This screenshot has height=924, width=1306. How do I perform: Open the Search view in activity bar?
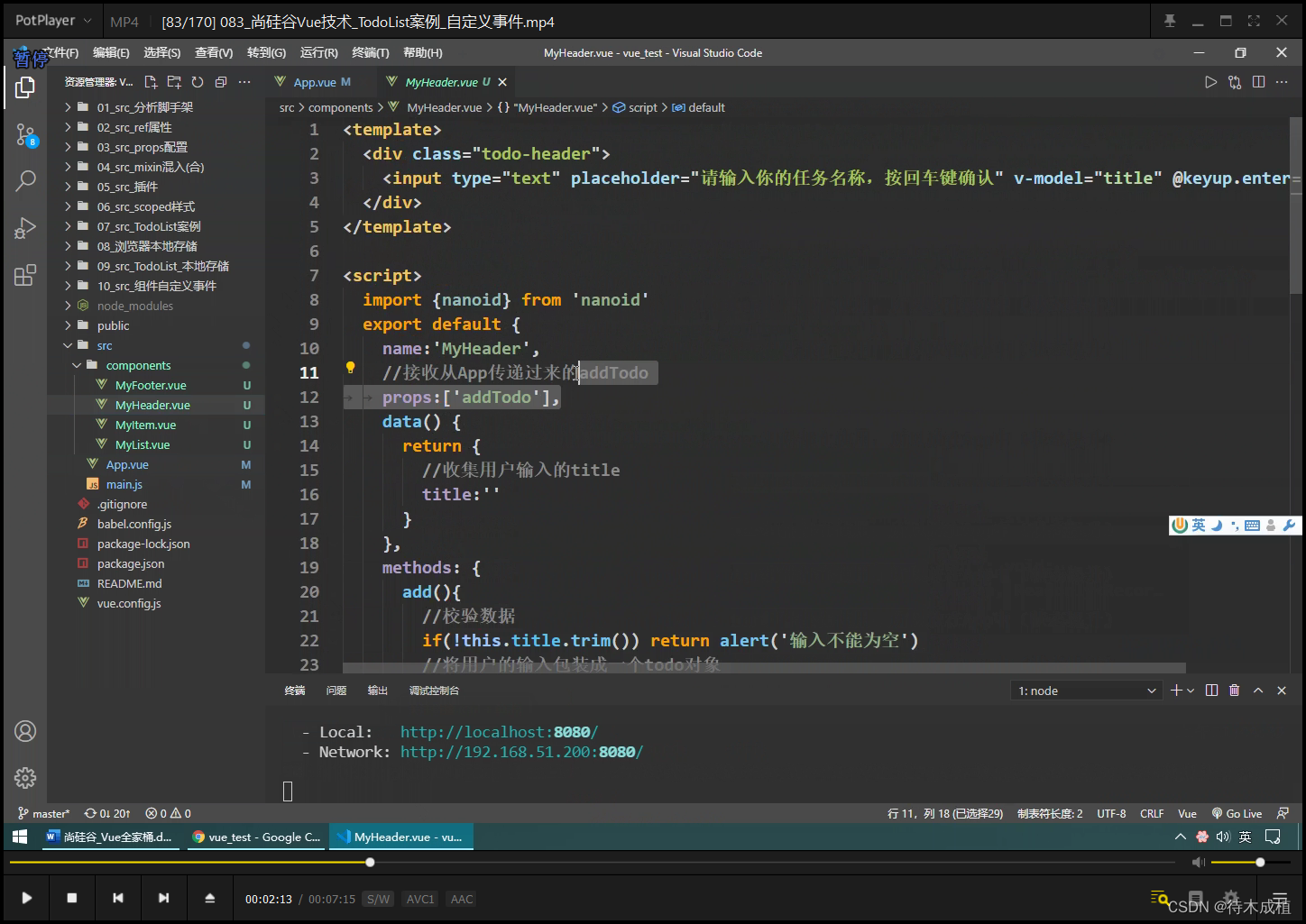coord(25,180)
